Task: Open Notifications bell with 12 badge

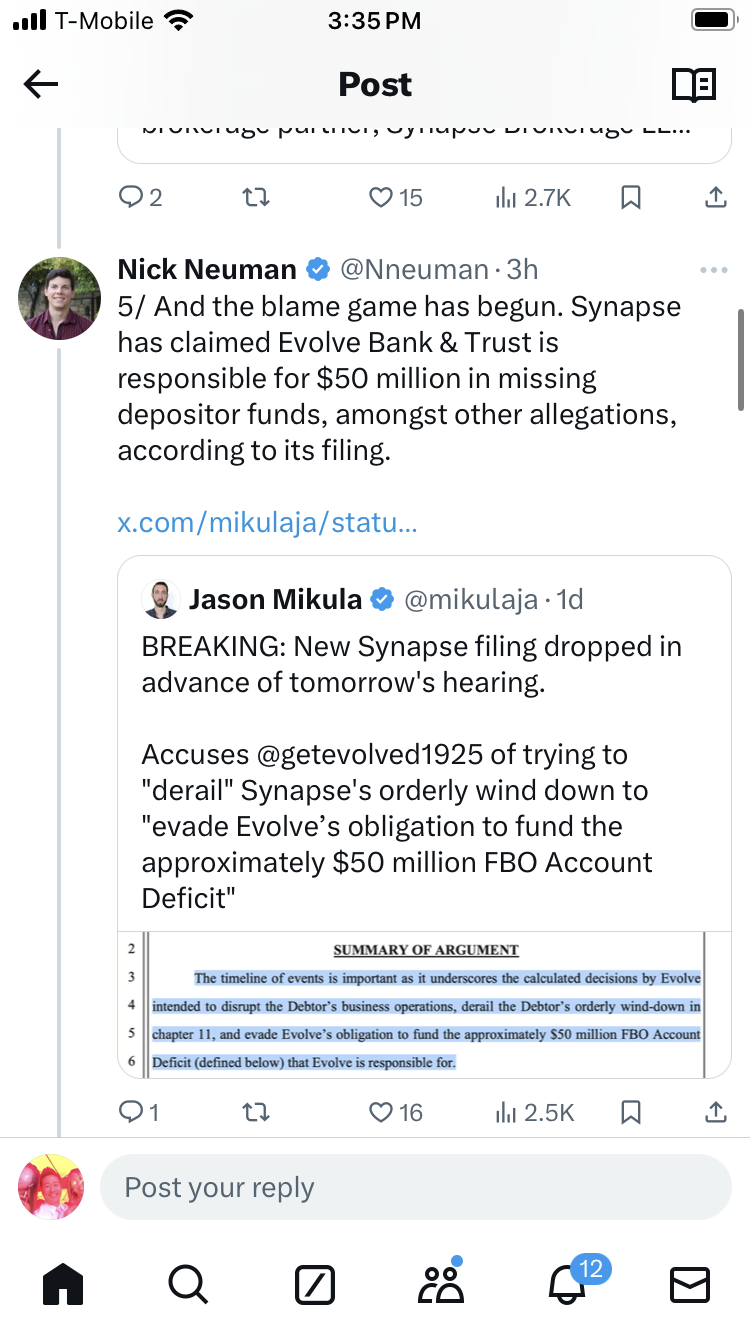Action: coord(568,1284)
